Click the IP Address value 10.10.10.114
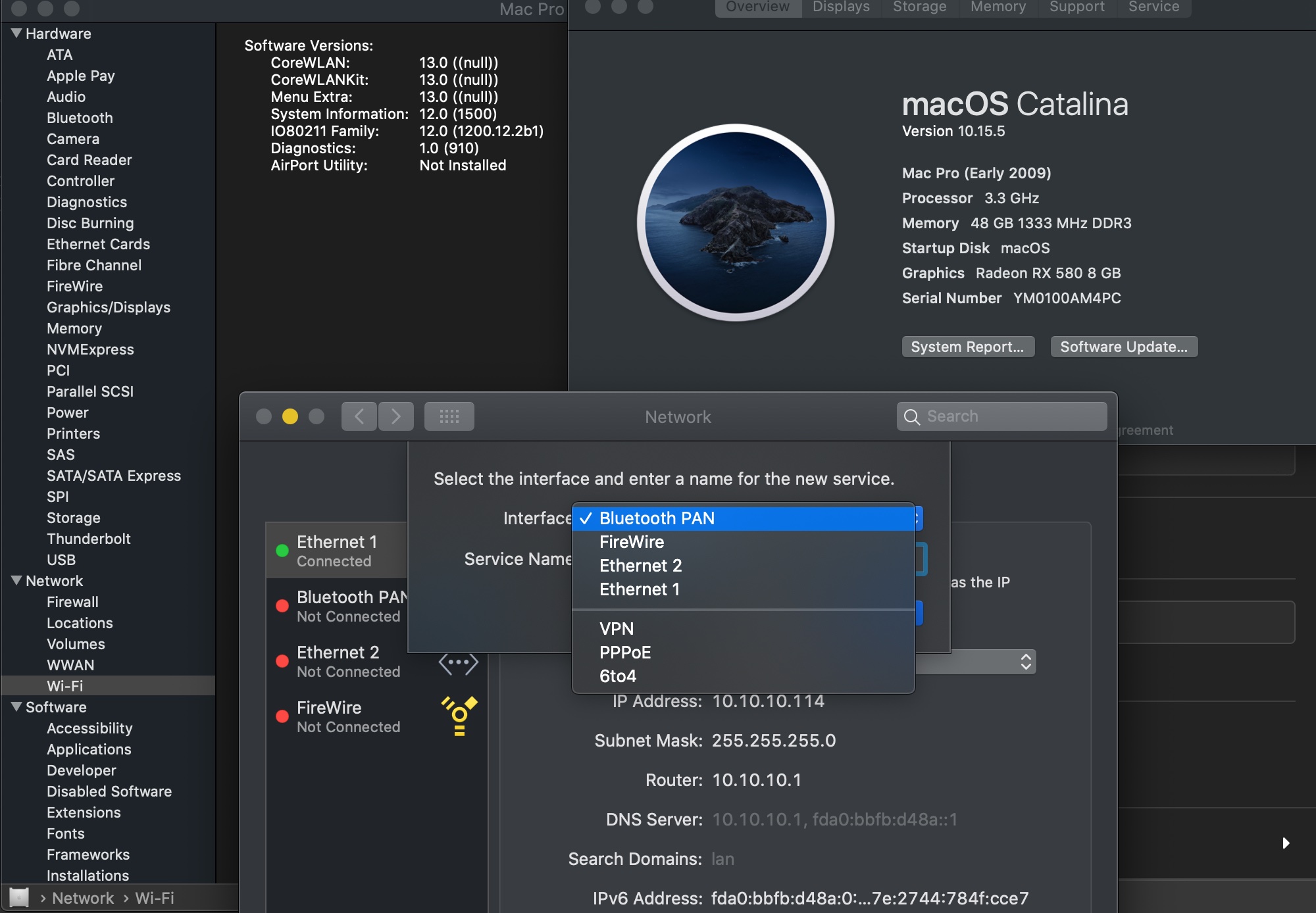This screenshot has height=913, width=1316. pos(768,701)
